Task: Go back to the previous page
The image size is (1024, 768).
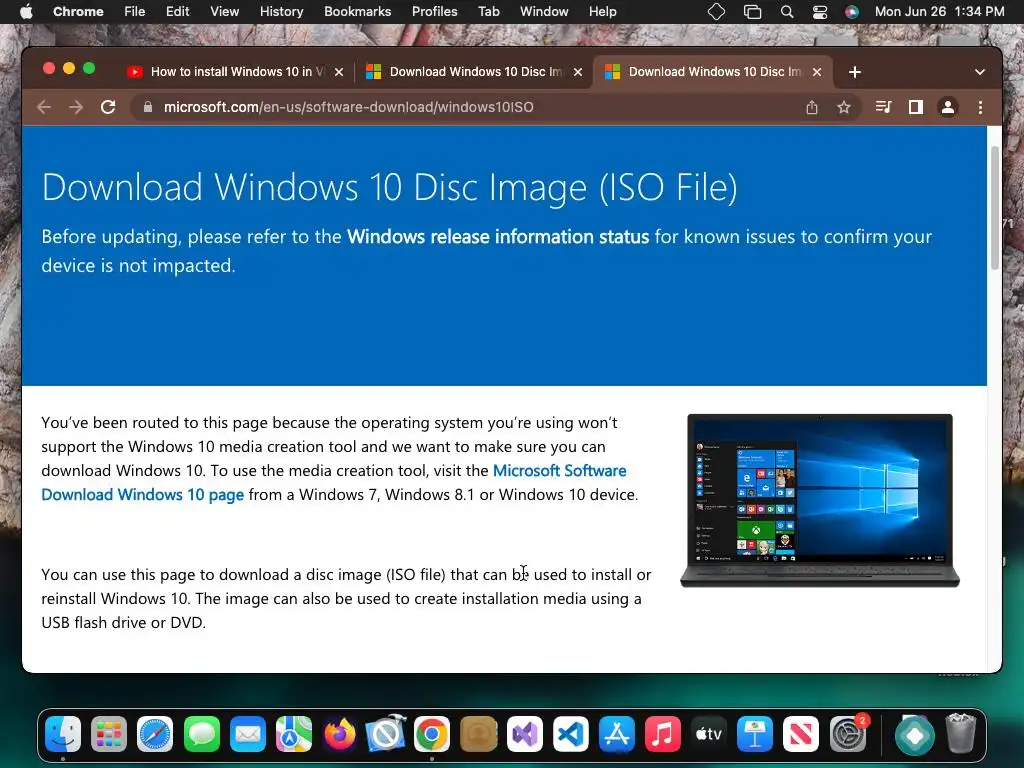Action: click(x=44, y=107)
